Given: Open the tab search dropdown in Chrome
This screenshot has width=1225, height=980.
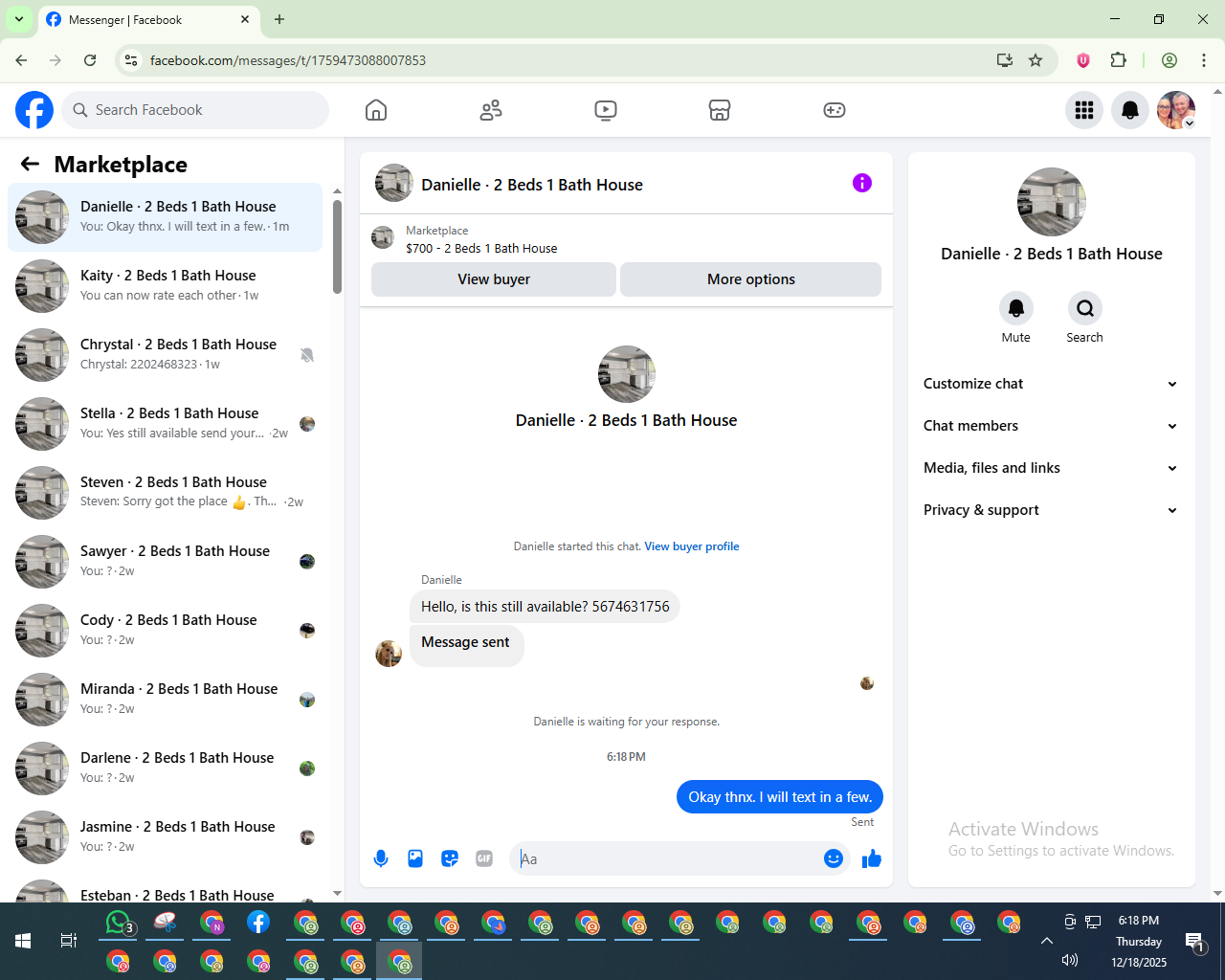Looking at the screenshot, I should coord(18,19).
